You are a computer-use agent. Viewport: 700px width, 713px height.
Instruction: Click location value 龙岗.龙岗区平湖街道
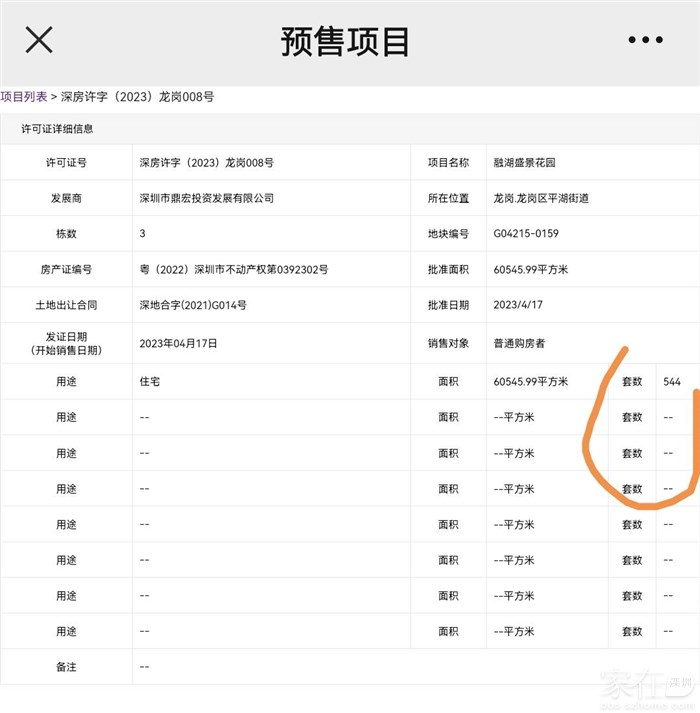(x=541, y=198)
